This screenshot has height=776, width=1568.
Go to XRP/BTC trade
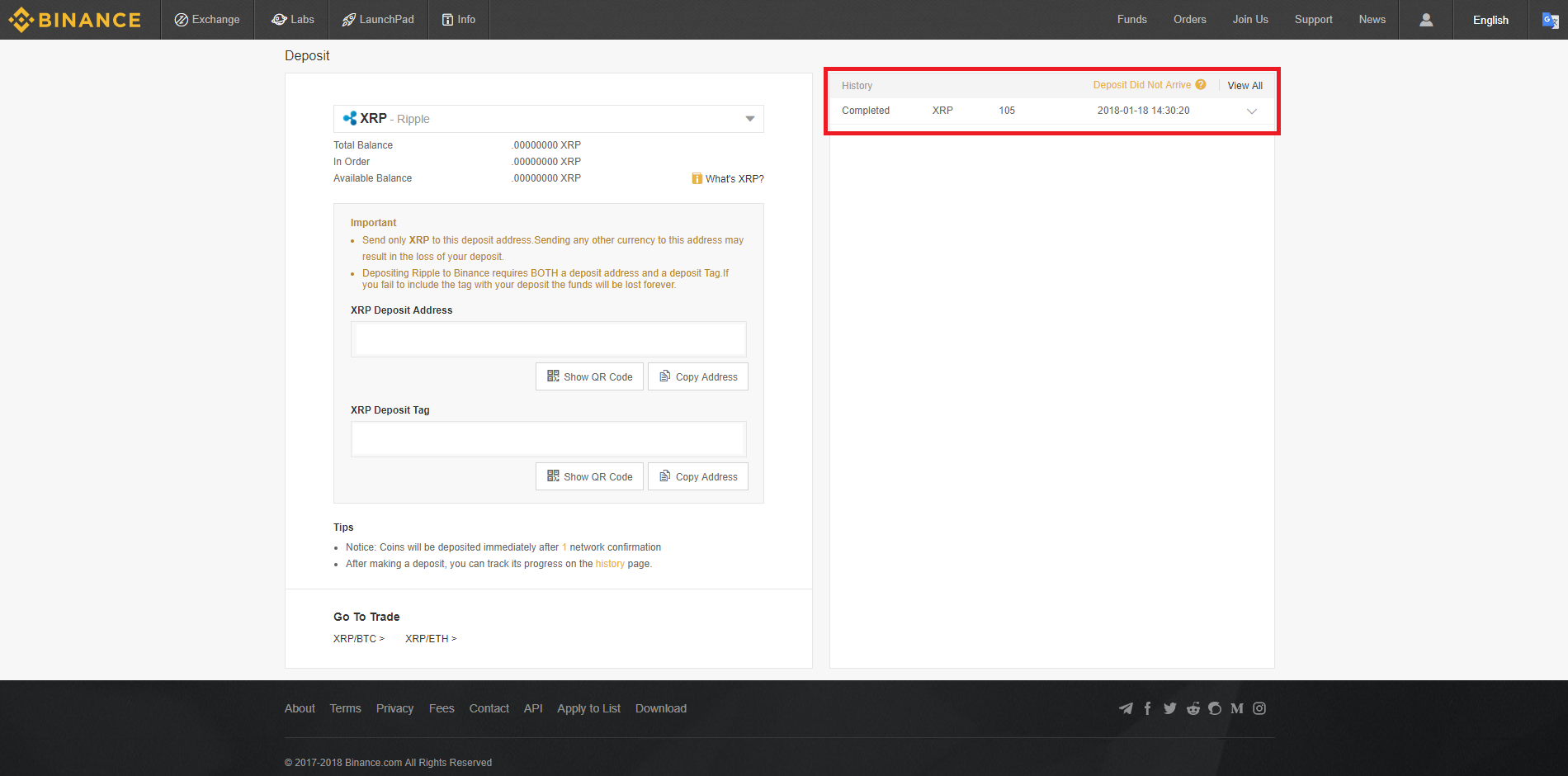tap(359, 639)
